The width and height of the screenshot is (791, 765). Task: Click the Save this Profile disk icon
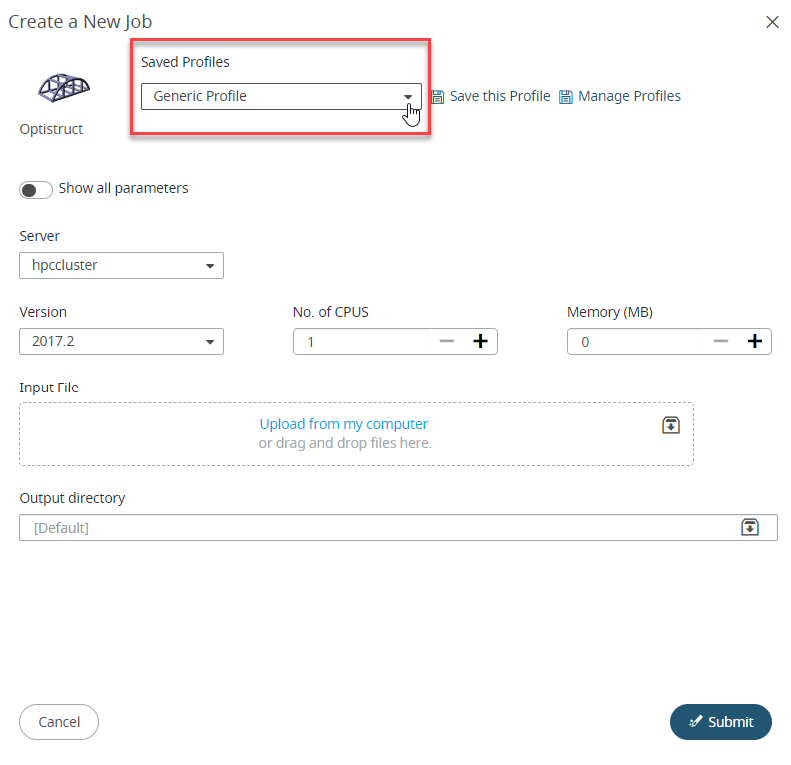click(437, 97)
